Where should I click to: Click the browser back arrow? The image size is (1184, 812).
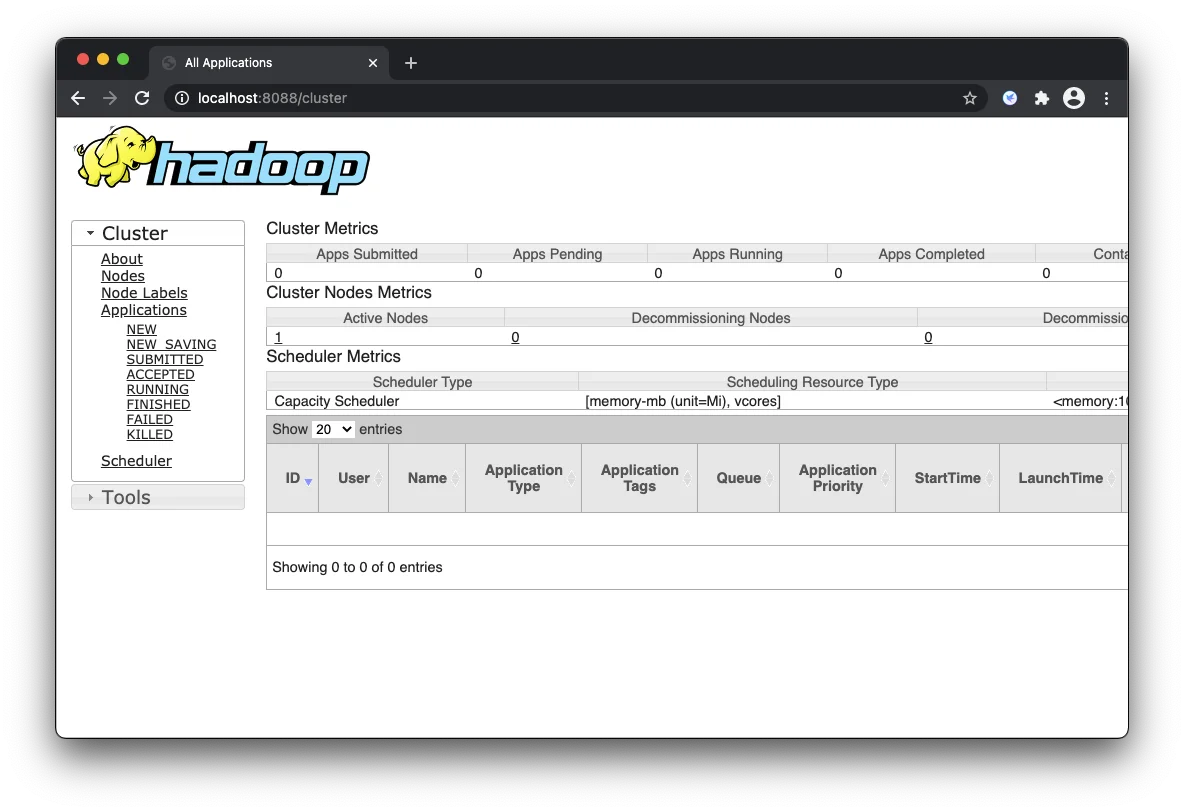click(78, 98)
